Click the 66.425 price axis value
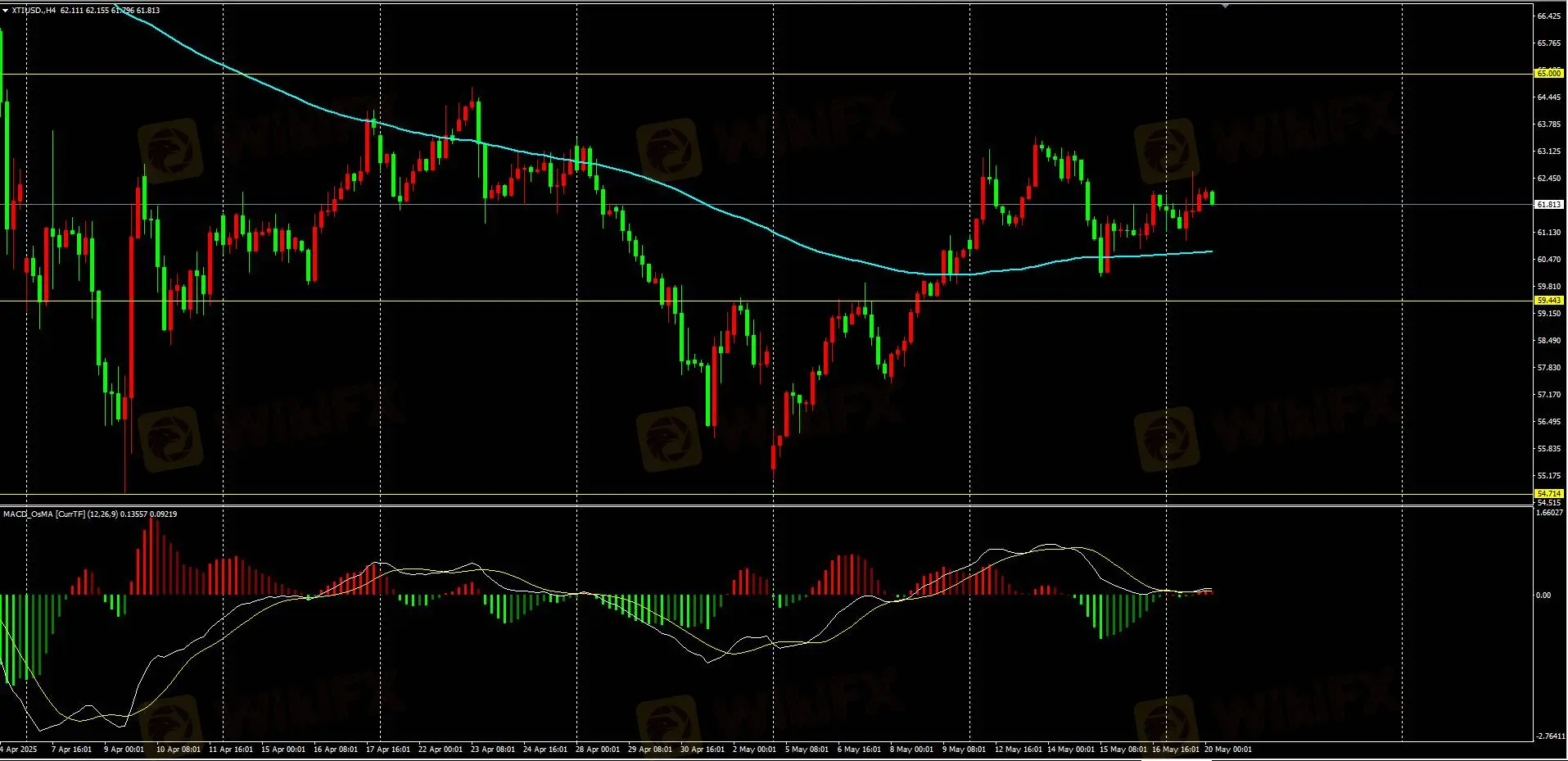The height and width of the screenshot is (761, 1568). (x=1548, y=16)
